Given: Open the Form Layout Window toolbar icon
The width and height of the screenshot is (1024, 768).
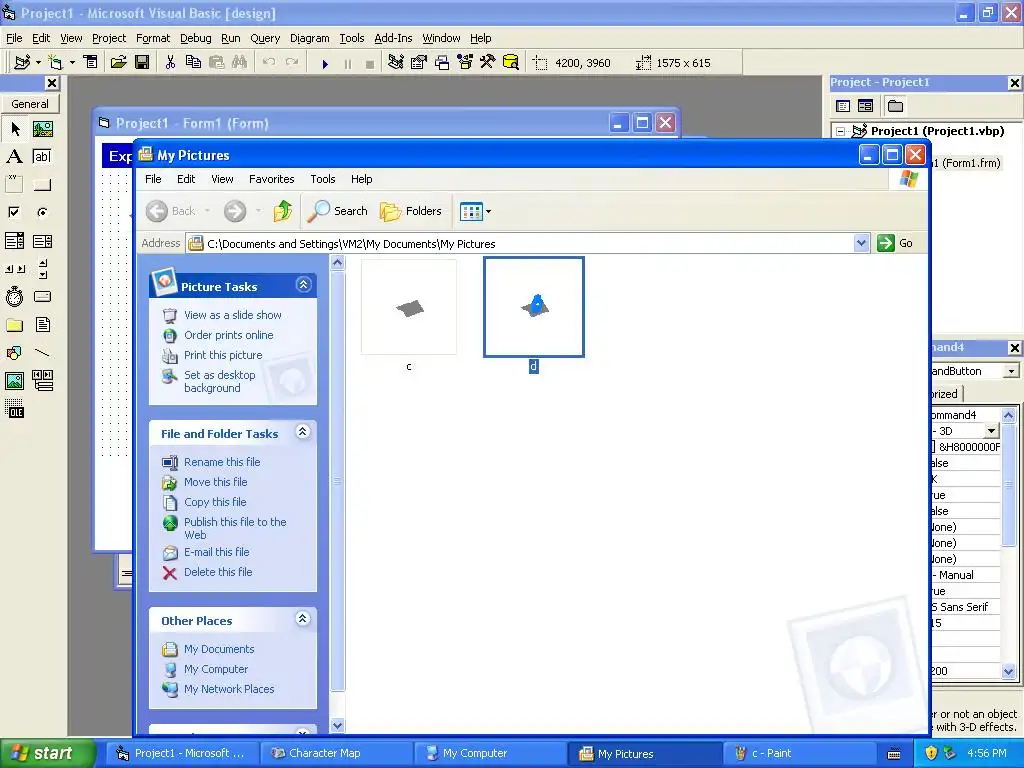Looking at the screenshot, I should pos(442,63).
